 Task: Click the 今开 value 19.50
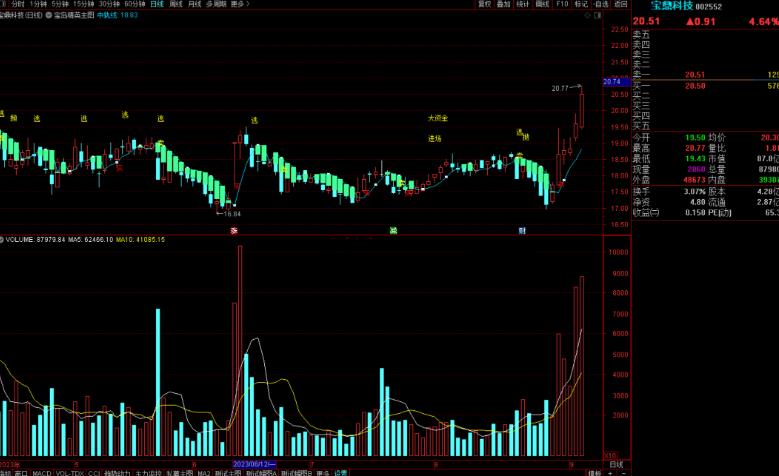coord(695,137)
